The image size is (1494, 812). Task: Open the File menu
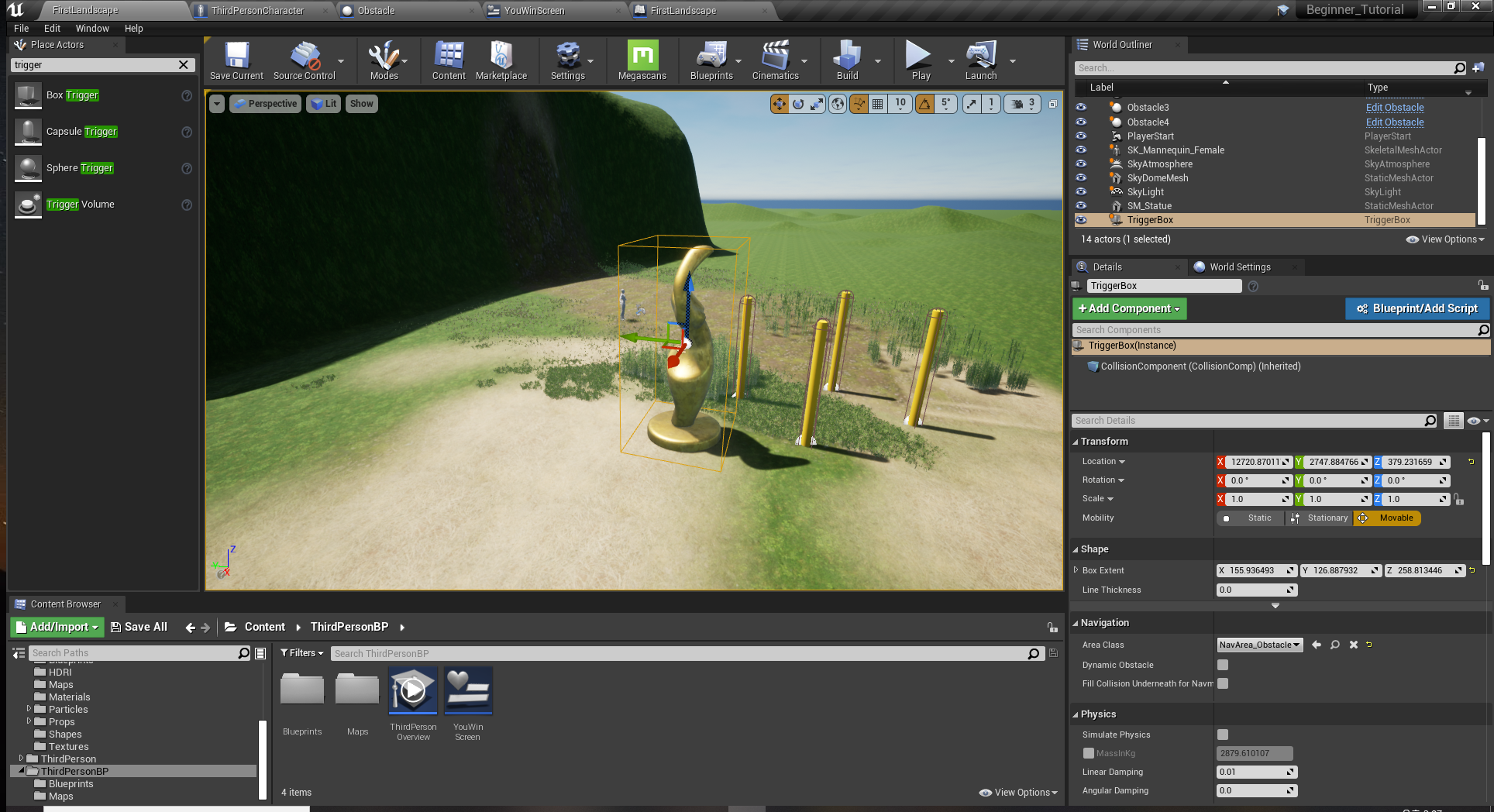22,28
